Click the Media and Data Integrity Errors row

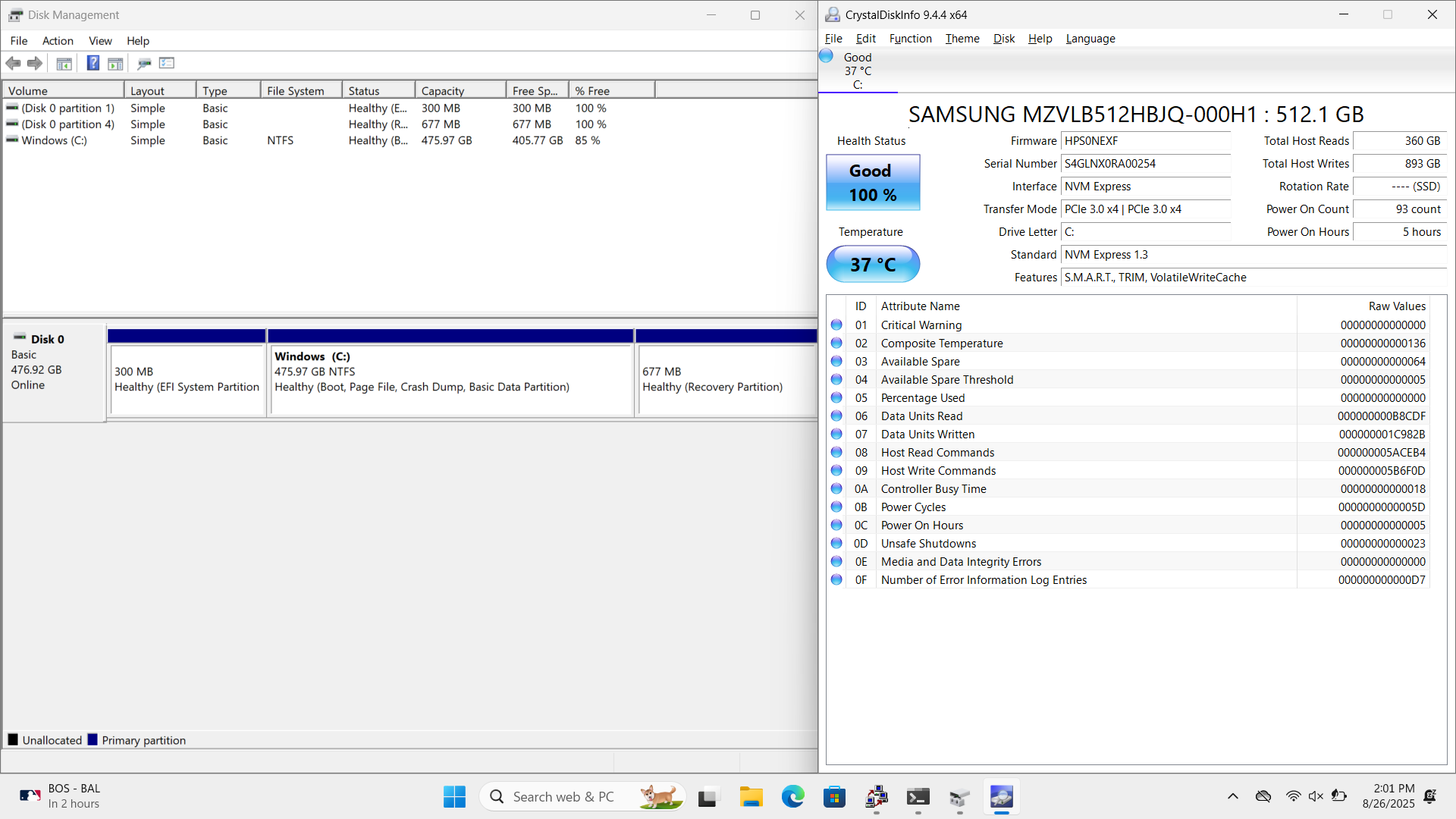[x=1130, y=562]
